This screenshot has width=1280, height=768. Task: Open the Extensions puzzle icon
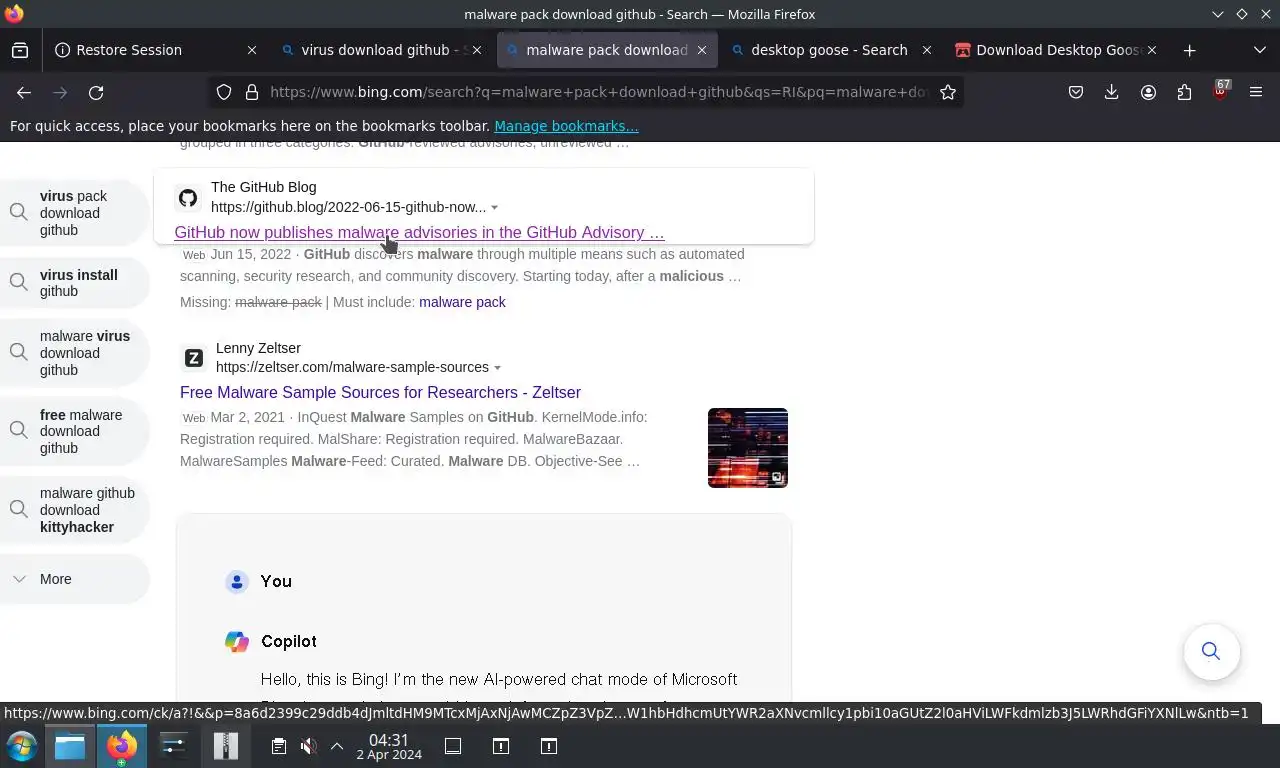click(1184, 92)
